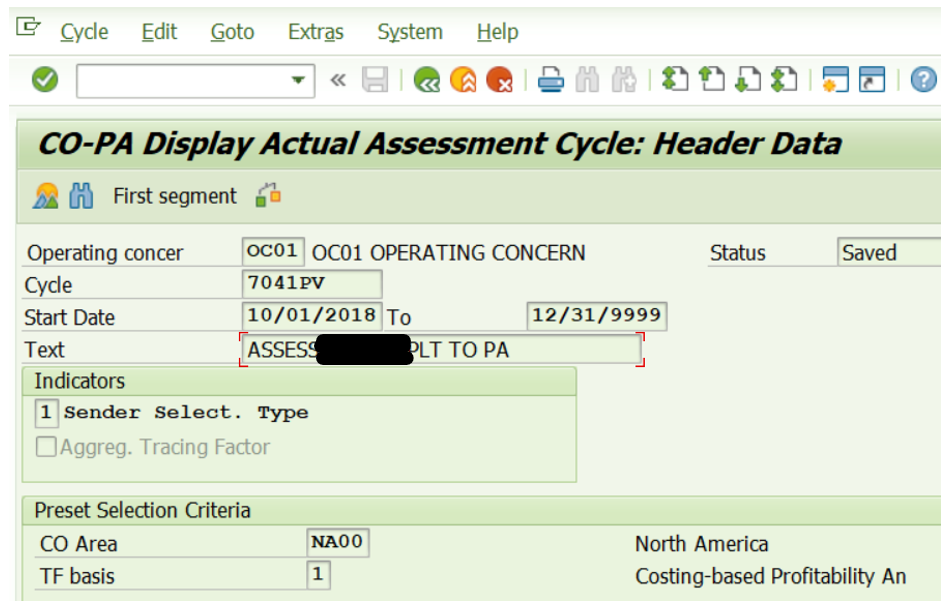The height and width of the screenshot is (611, 945).
Task: Open the Goto menu
Action: tap(232, 32)
